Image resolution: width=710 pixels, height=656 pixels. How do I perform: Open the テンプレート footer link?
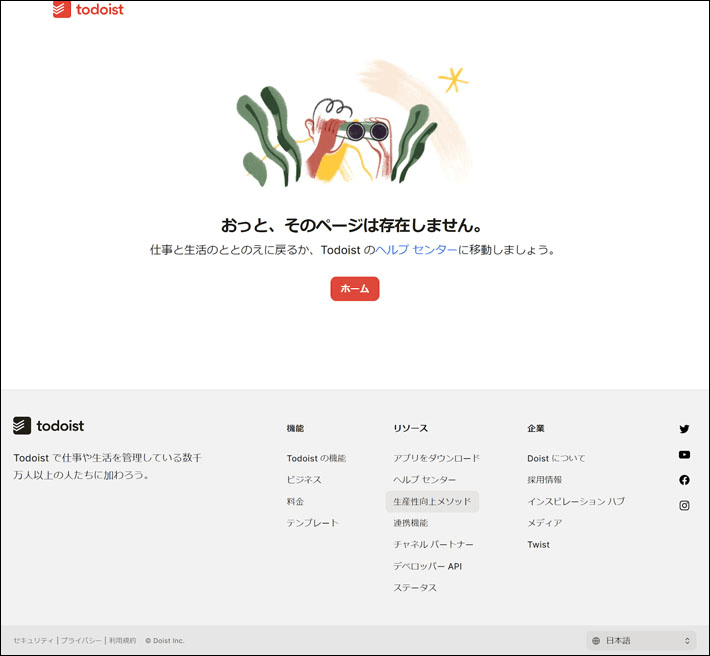[x=312, y=522]
